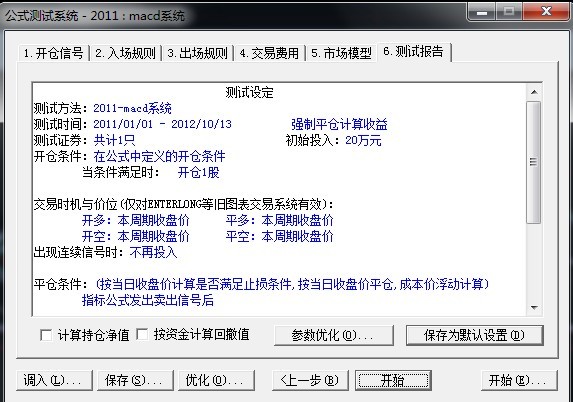Viewport: 573px width, 402px height.
Task: Click the 在公式中定义的开仓条件 text
Action: (x=159, y=156)
